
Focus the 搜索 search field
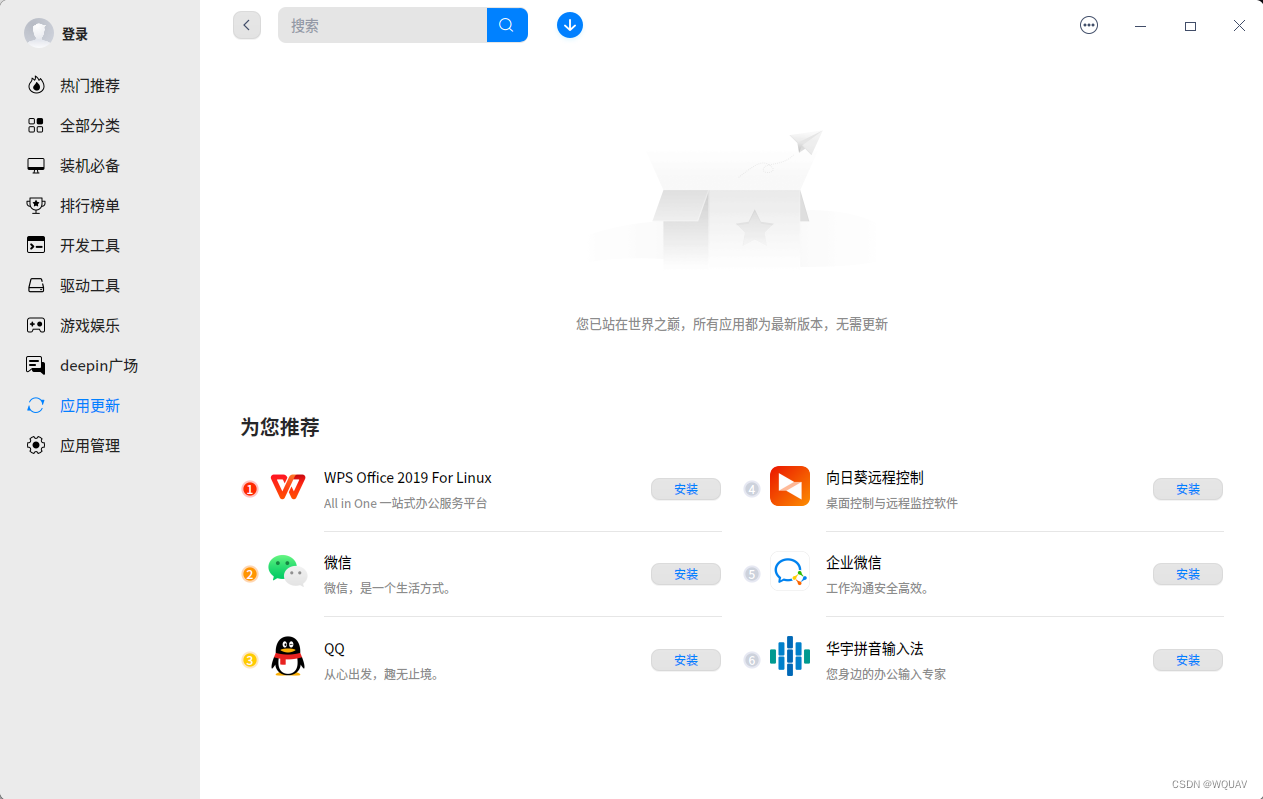tap(382, 25)
